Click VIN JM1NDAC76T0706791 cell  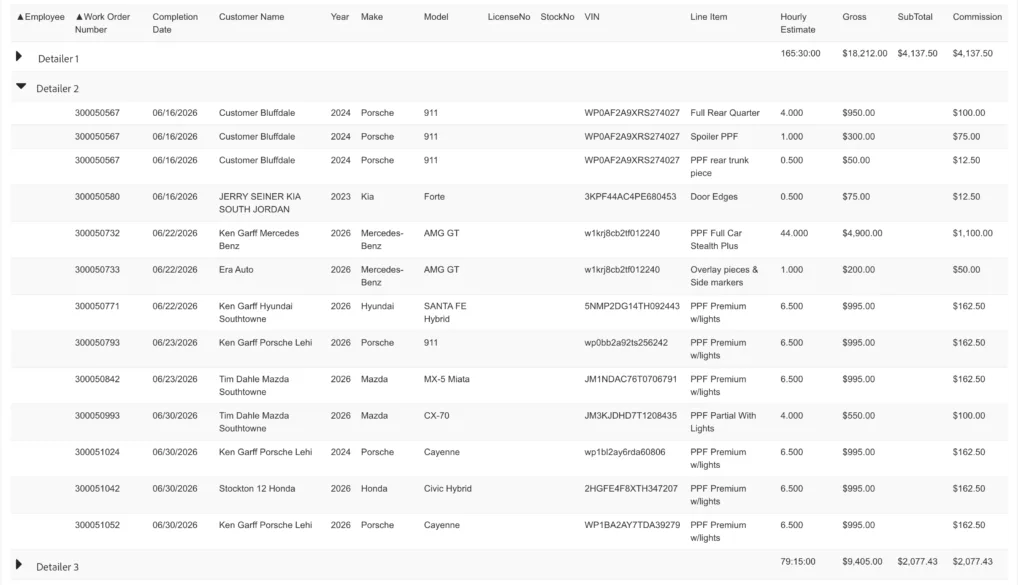[630, 379]
